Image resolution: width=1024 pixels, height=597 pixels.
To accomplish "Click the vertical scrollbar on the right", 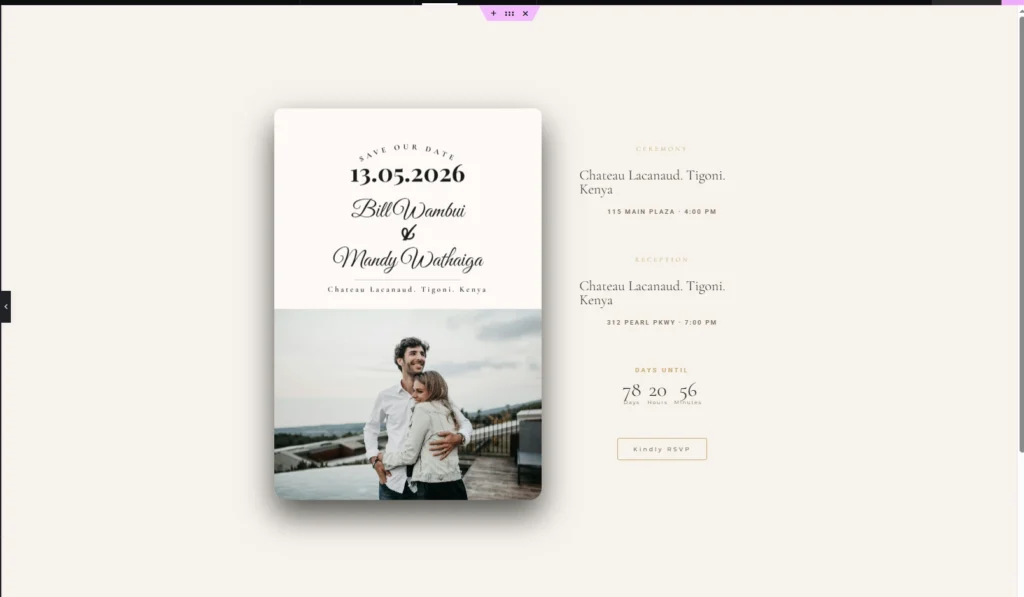I will [1021, 232].
